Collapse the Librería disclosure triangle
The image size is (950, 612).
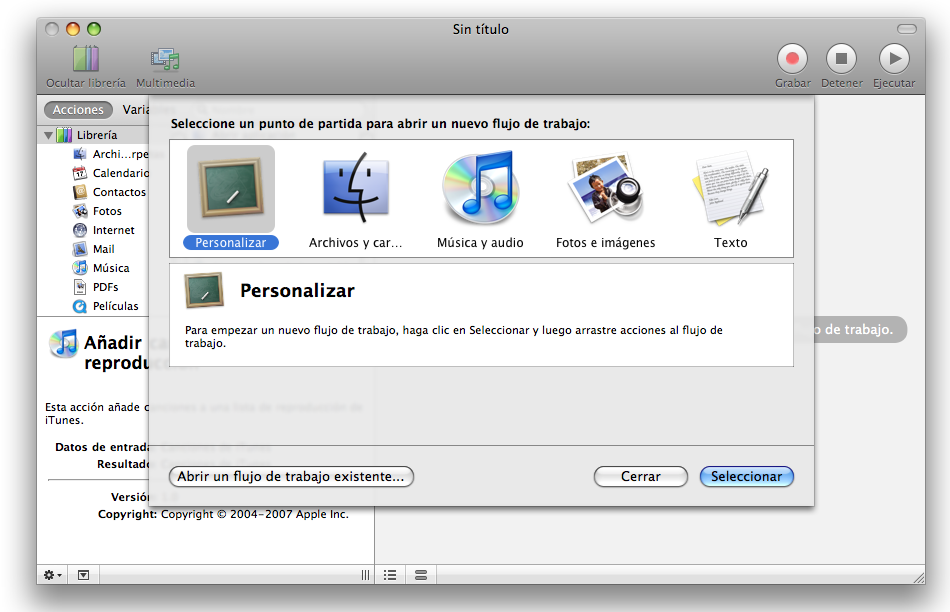coord(48,135)
